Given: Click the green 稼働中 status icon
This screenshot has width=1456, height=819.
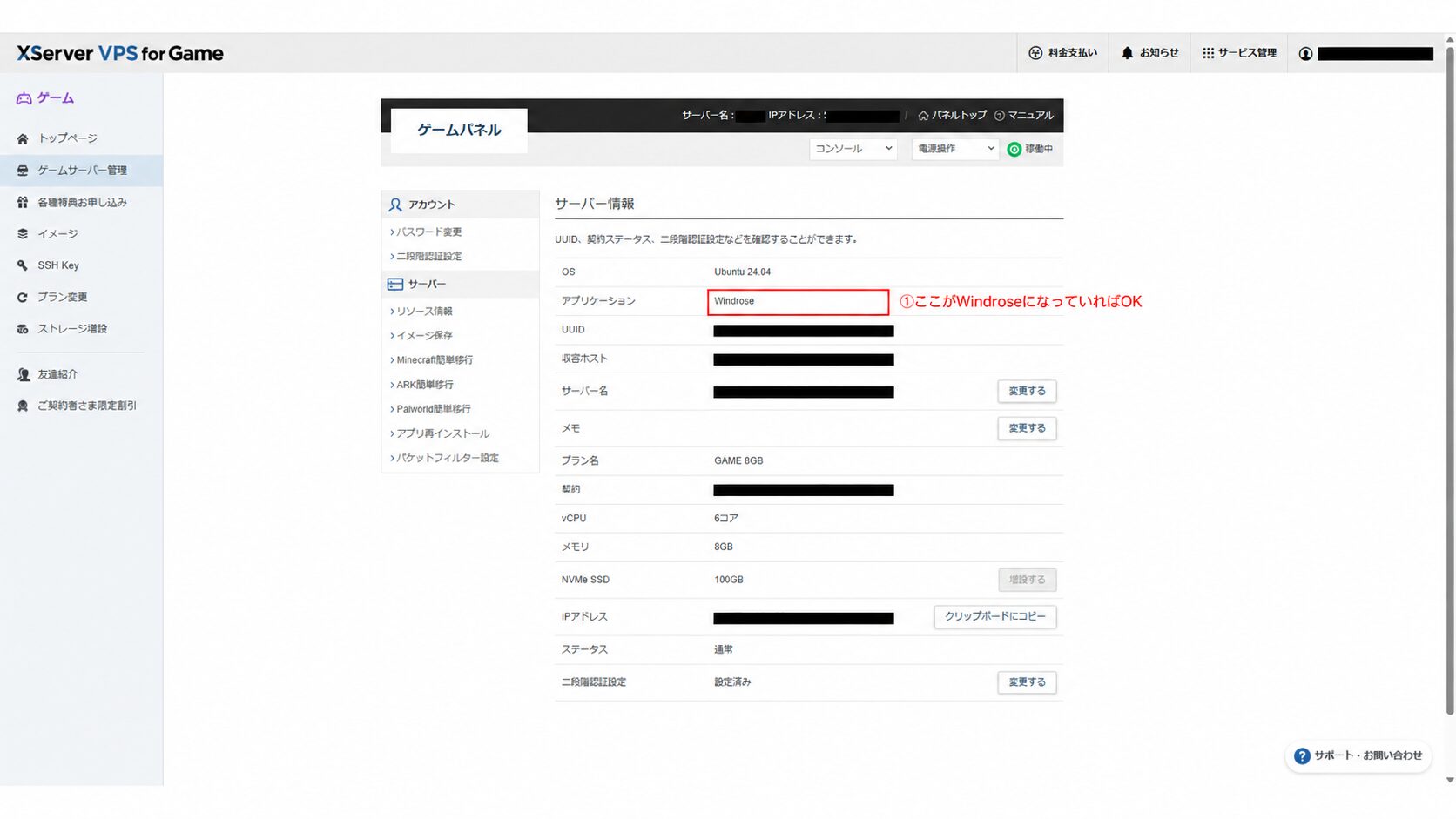Looking at the screenshot, I should (1014, 150).
